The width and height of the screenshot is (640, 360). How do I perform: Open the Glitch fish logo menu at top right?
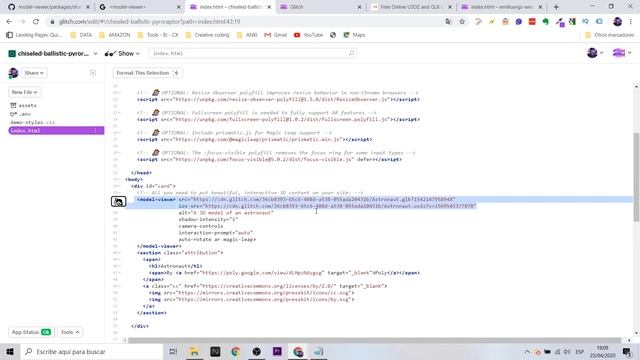[622, 53]
